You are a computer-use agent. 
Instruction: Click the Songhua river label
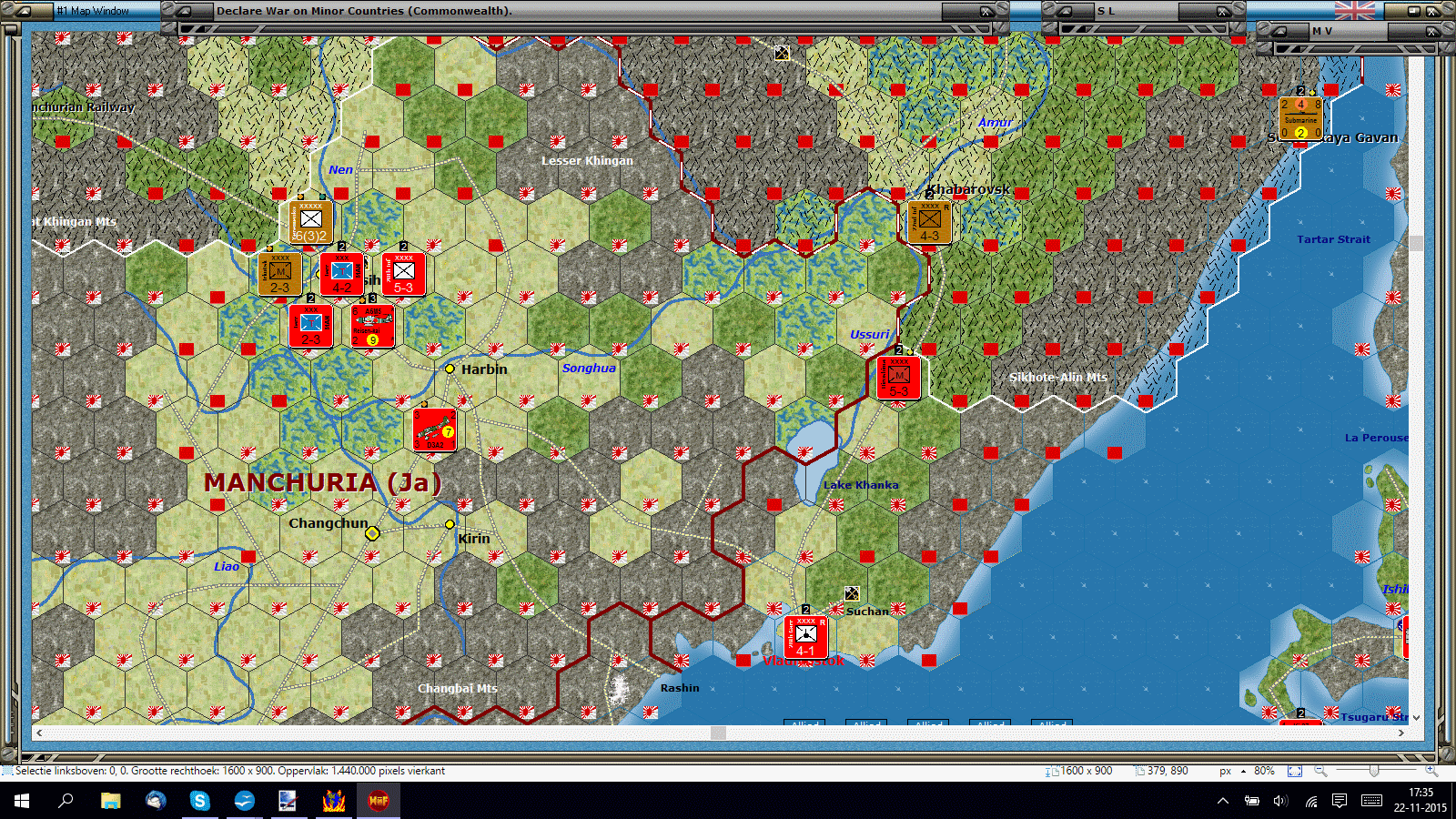pos(589,368)
